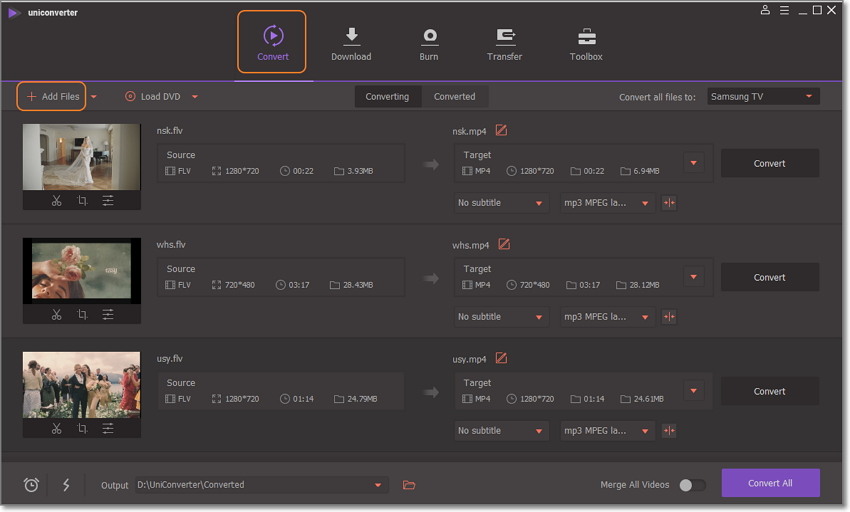The width and height of the screenshot is (850, 512).
Task: Switch to the Transfer tab
Action: click(x=505, y=43)
